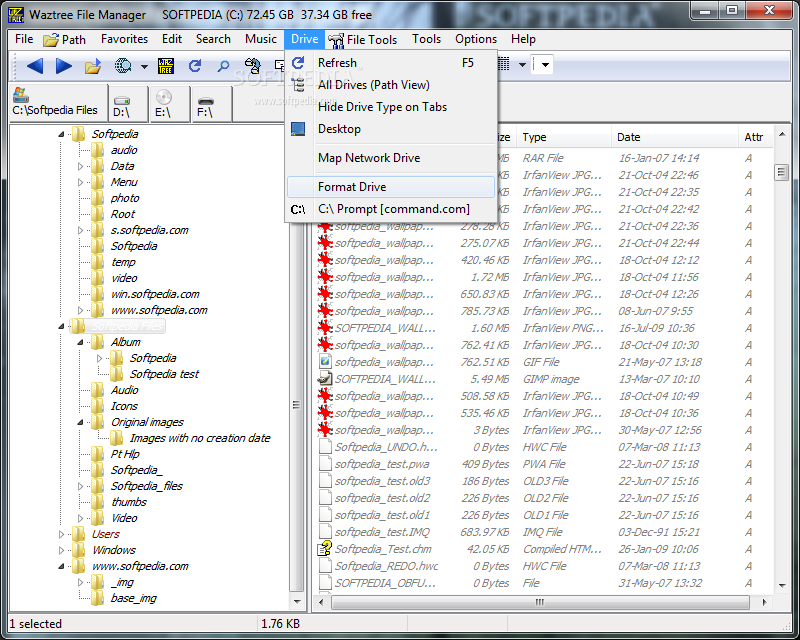
Task: Click the GIF File row icon
Action: [325, 362]
